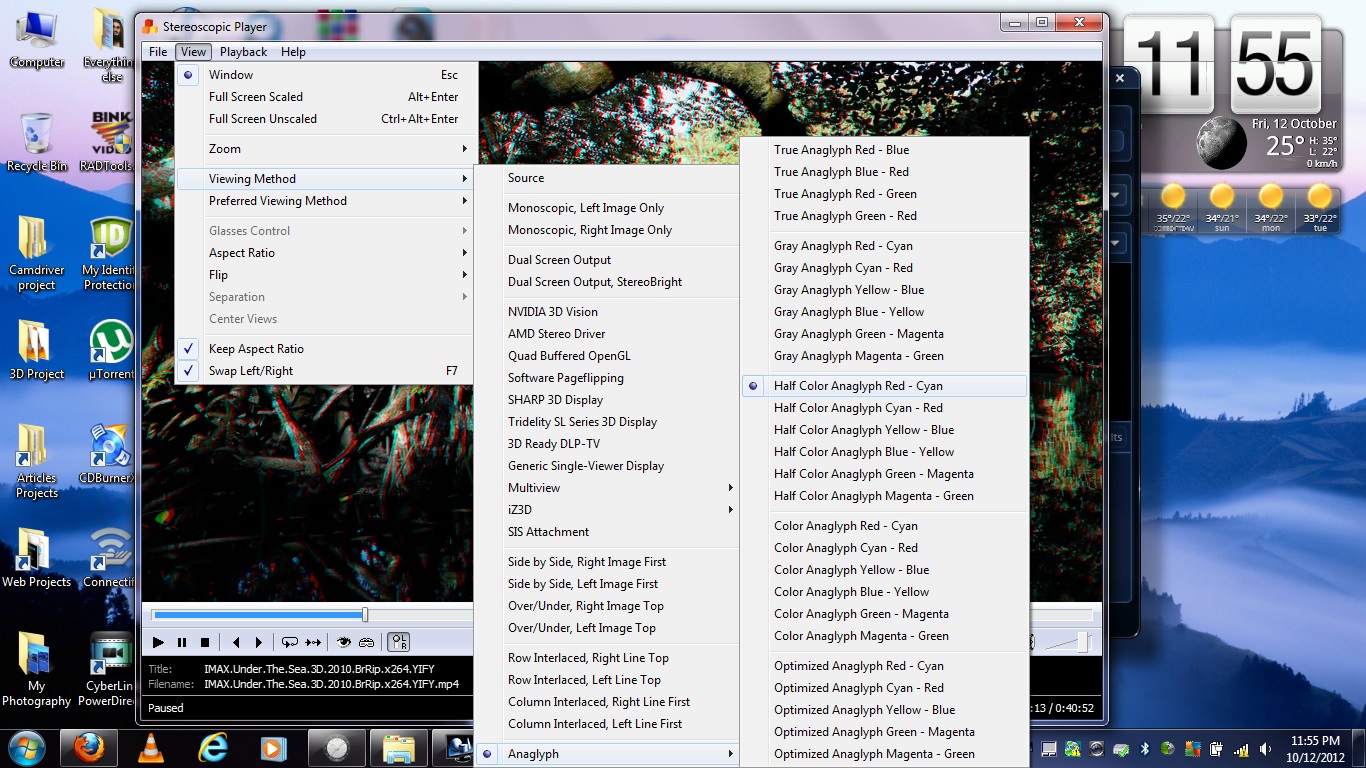Click the safely remove hardware tray icon
This screenshot has height=768, width=1366.
pos(1120,748)
